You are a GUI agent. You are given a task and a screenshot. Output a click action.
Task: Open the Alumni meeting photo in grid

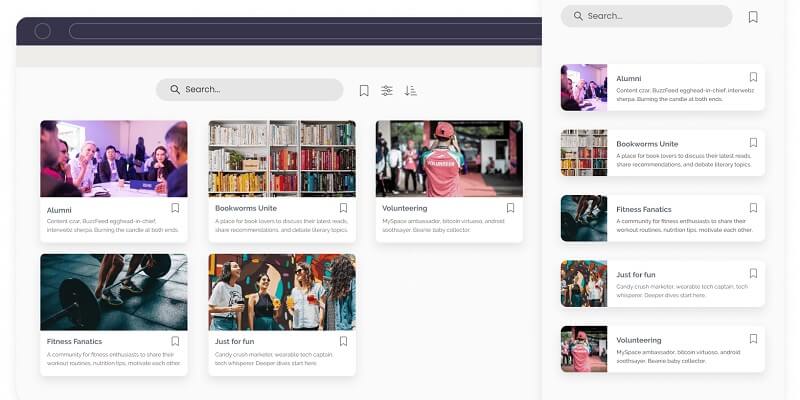click(114, 159)
